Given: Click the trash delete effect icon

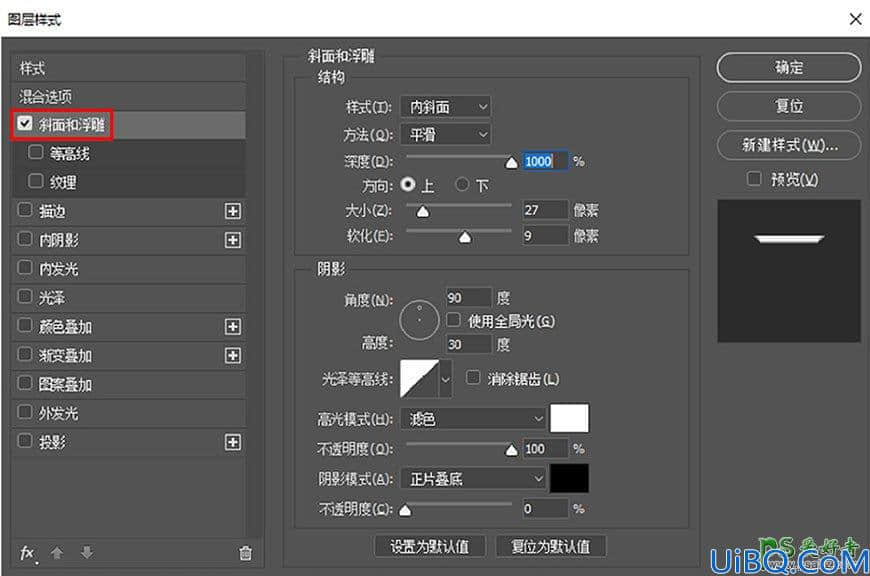Looking at the screenshot, I should [x=245, y=553].
